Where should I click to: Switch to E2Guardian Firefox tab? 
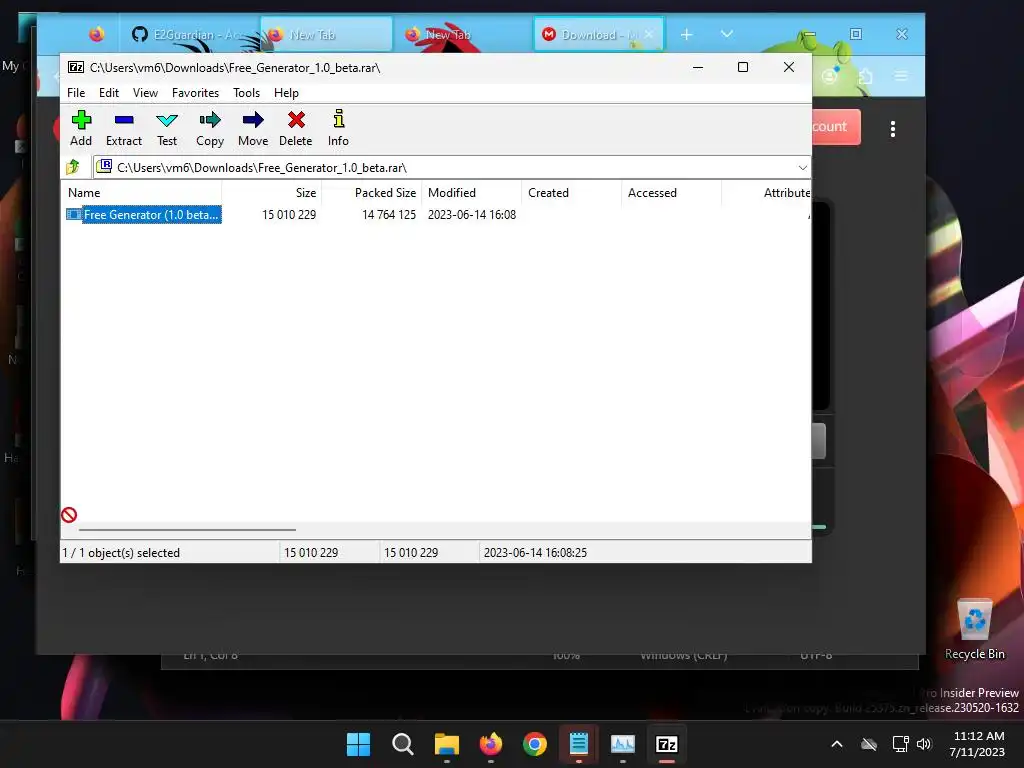[188, 34]
